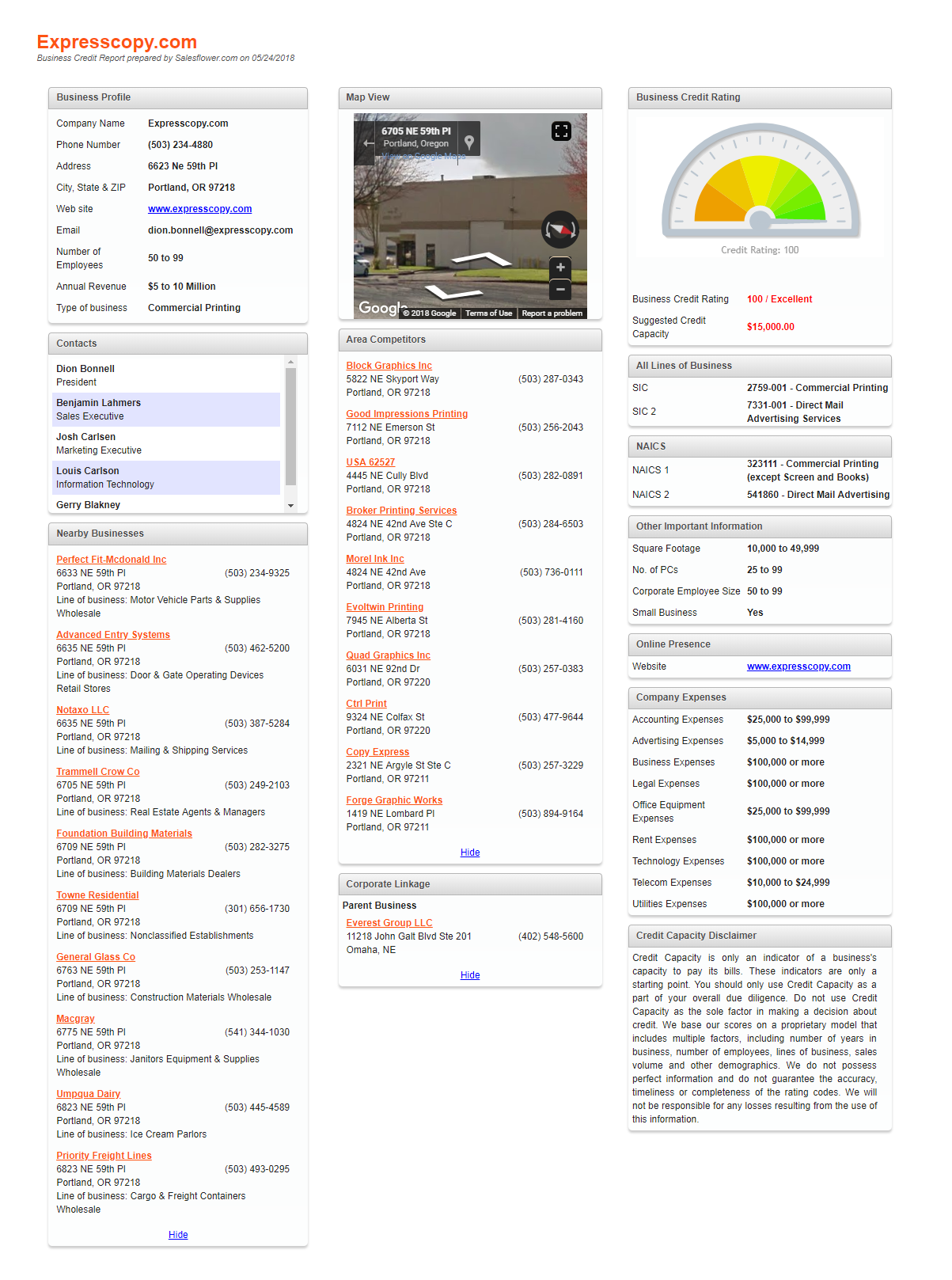952x1280 pixels.
Task: Click the map compass rotate icon
Action: (559, 230)
